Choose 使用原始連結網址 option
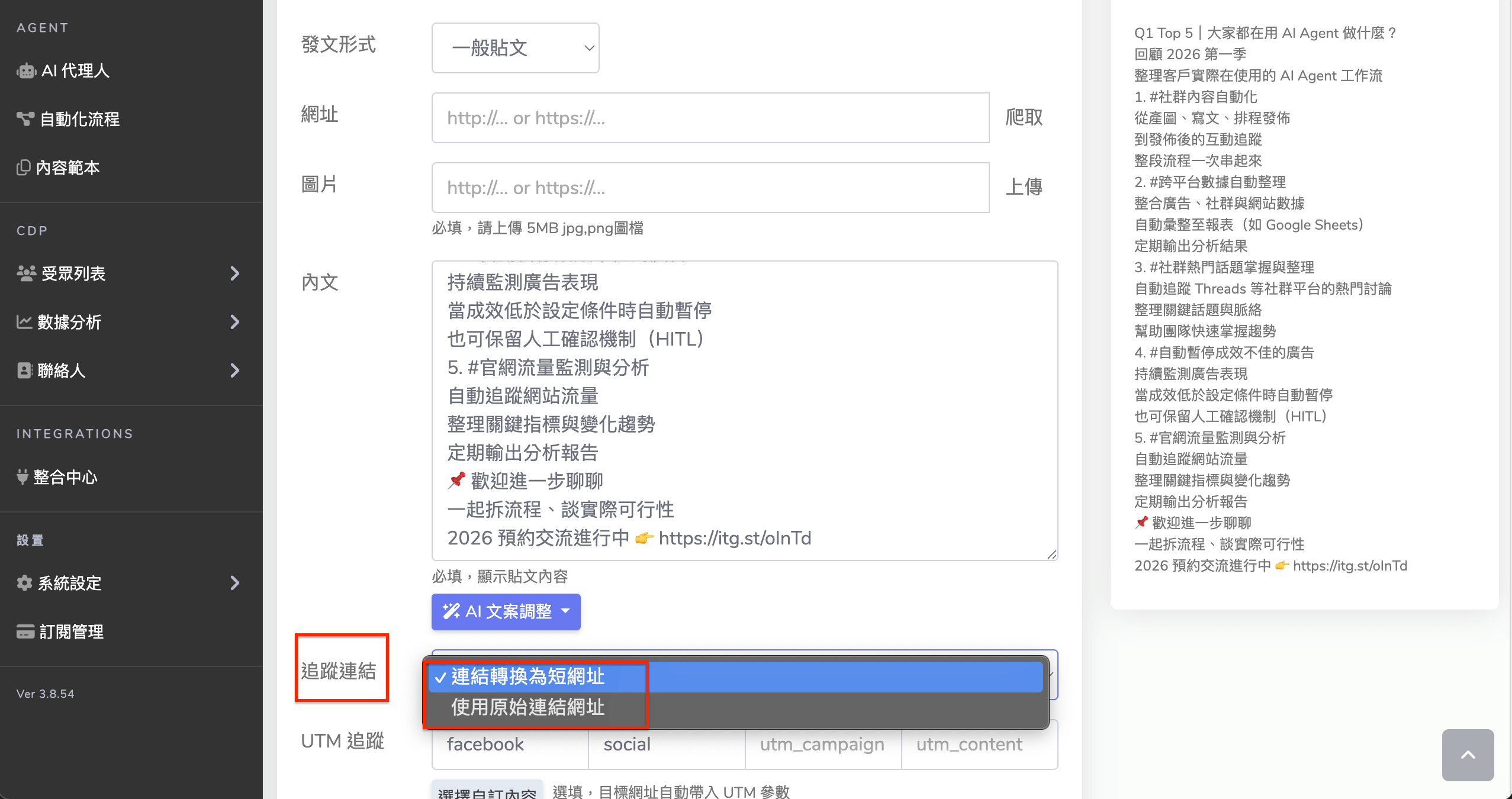Screen dimensions: 1512x799 (x=527, y=707)
